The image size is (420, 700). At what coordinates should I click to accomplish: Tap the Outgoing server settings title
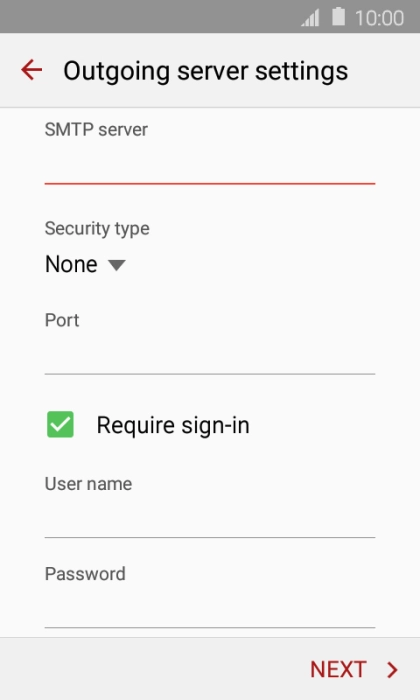tap(205, 71)
